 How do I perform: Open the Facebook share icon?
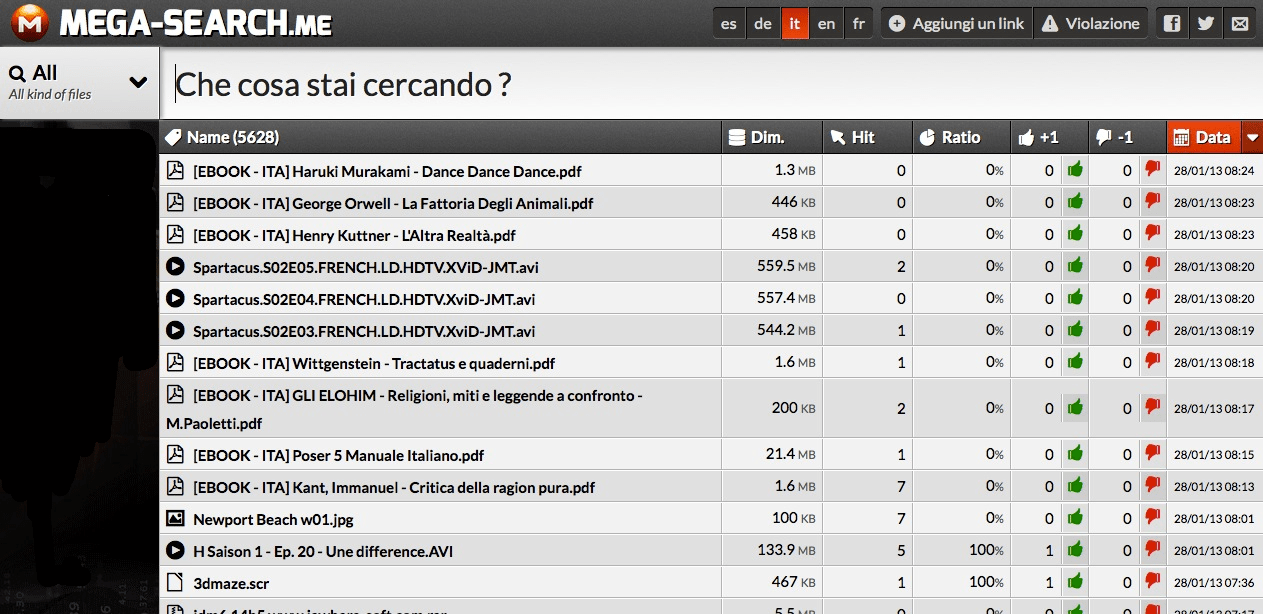(1172, 23)
